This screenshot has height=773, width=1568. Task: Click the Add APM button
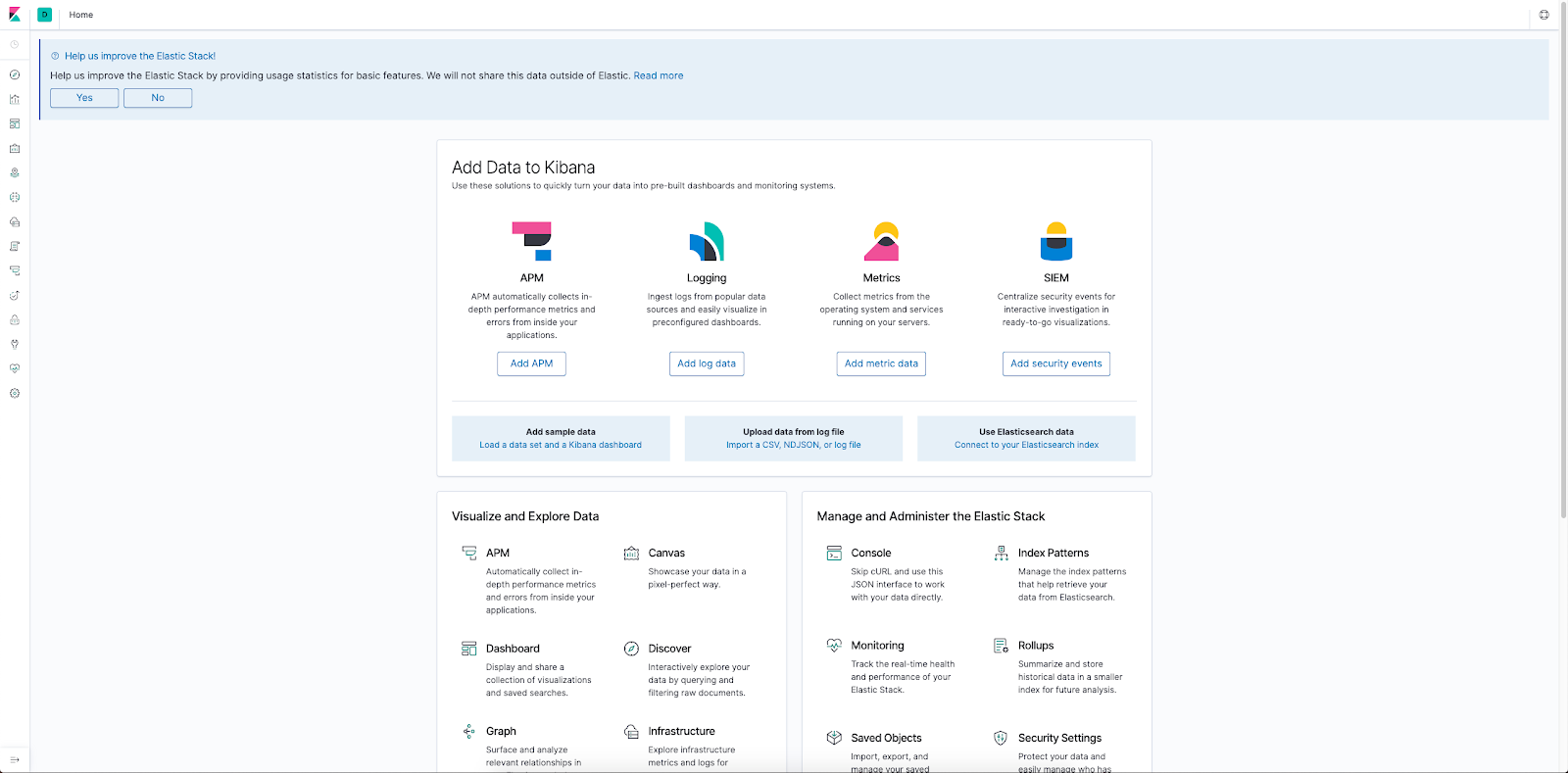coord(532,363)
